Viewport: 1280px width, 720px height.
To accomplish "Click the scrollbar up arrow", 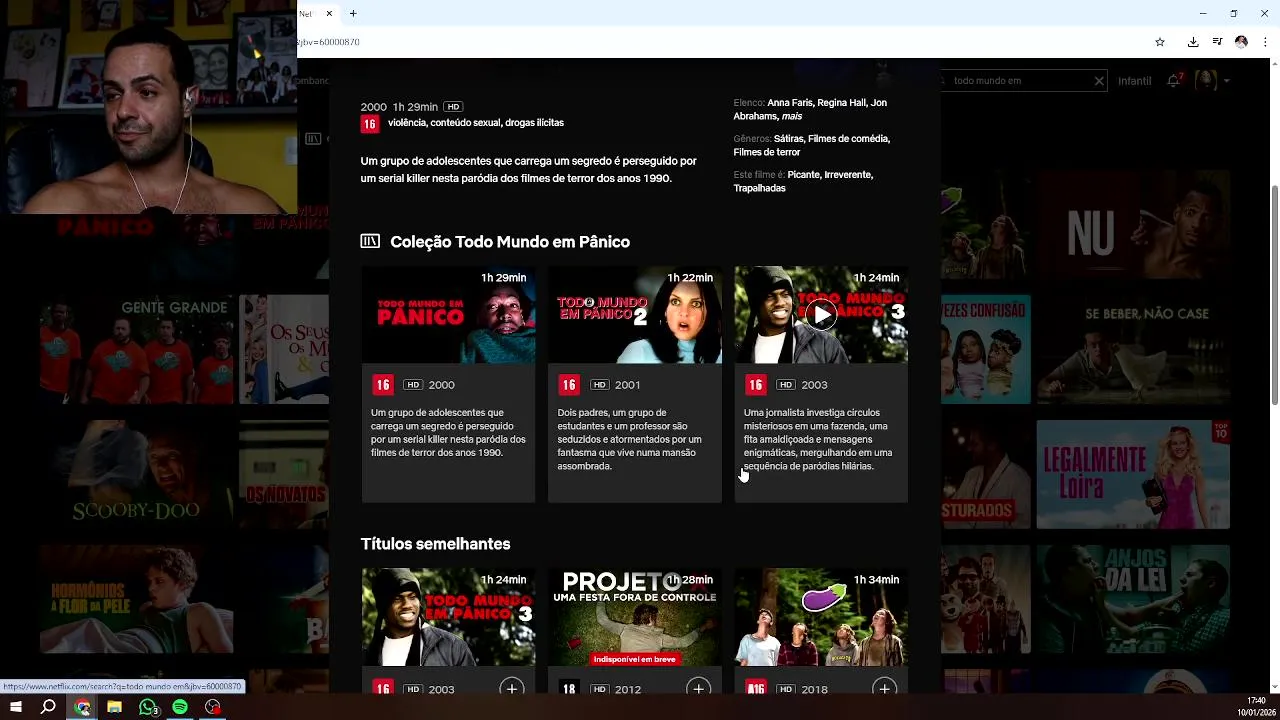I will pyautogui.click(x=1274, y=64).
